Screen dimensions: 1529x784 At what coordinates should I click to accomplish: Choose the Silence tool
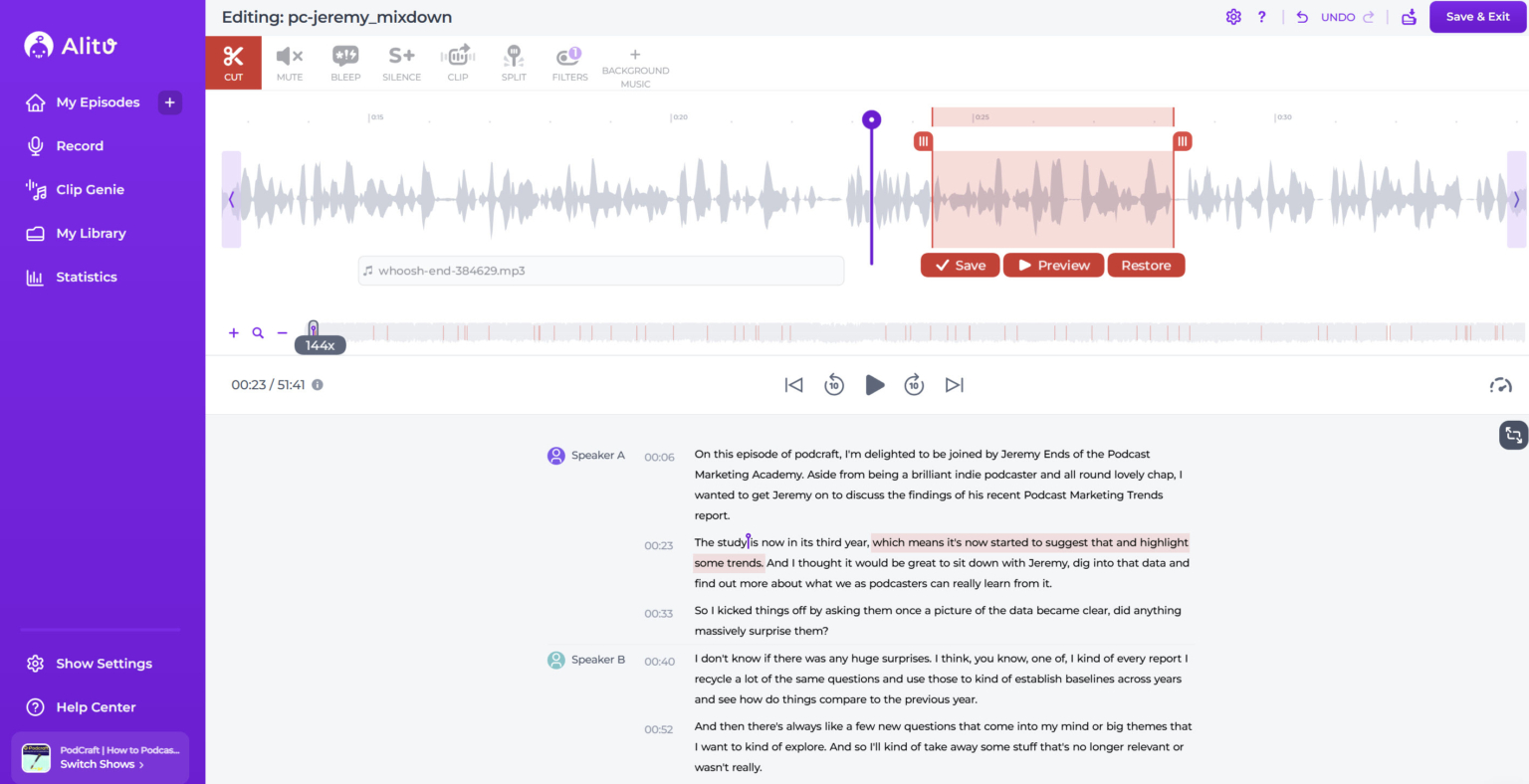(401, 63)
